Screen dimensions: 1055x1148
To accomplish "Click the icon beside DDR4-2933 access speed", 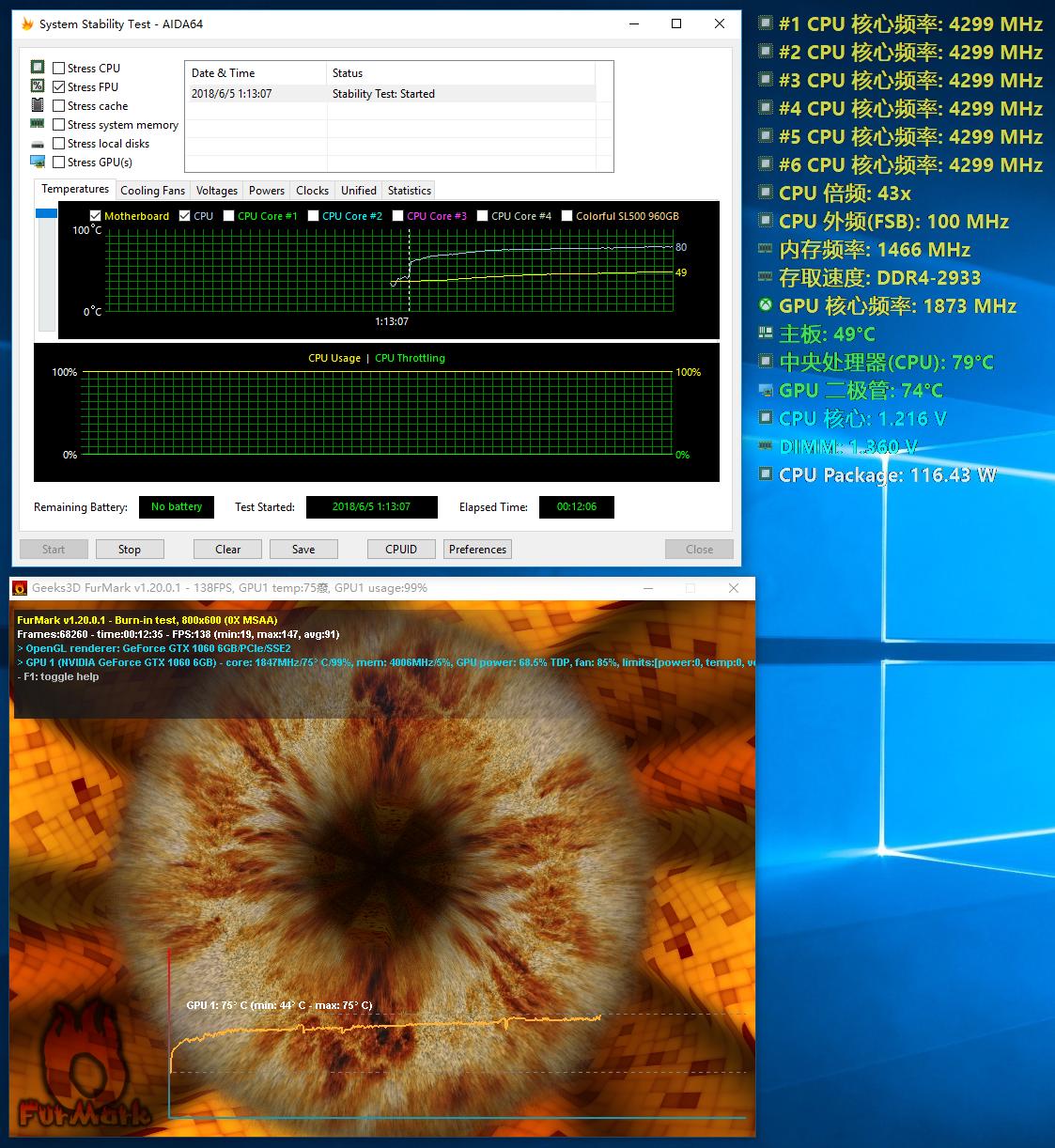I will tap(766, 277).
